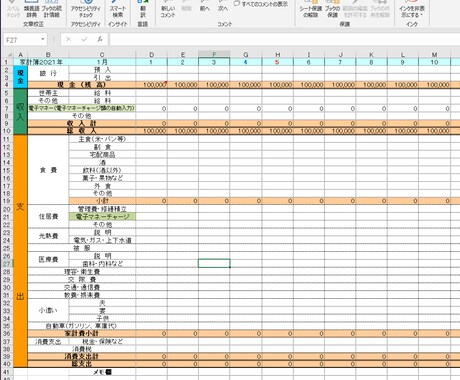Select column K header
The image size is (460, 380).
coord(371,55)
